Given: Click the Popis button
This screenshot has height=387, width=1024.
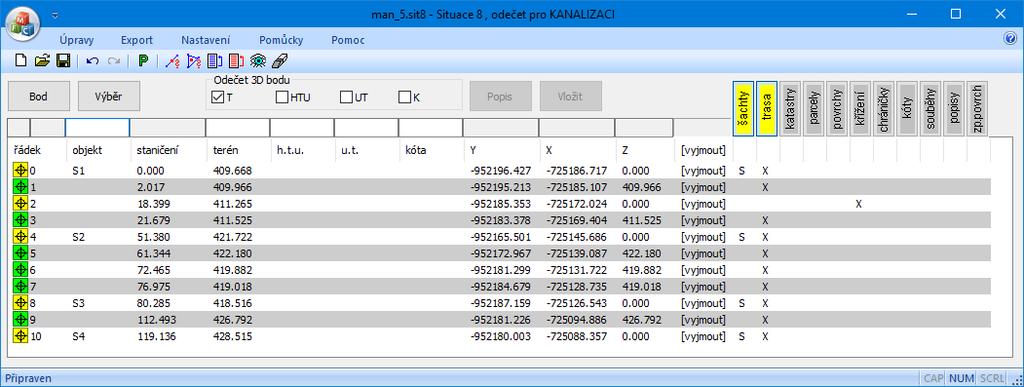Looking at the screenshot, I should (500, 97).
